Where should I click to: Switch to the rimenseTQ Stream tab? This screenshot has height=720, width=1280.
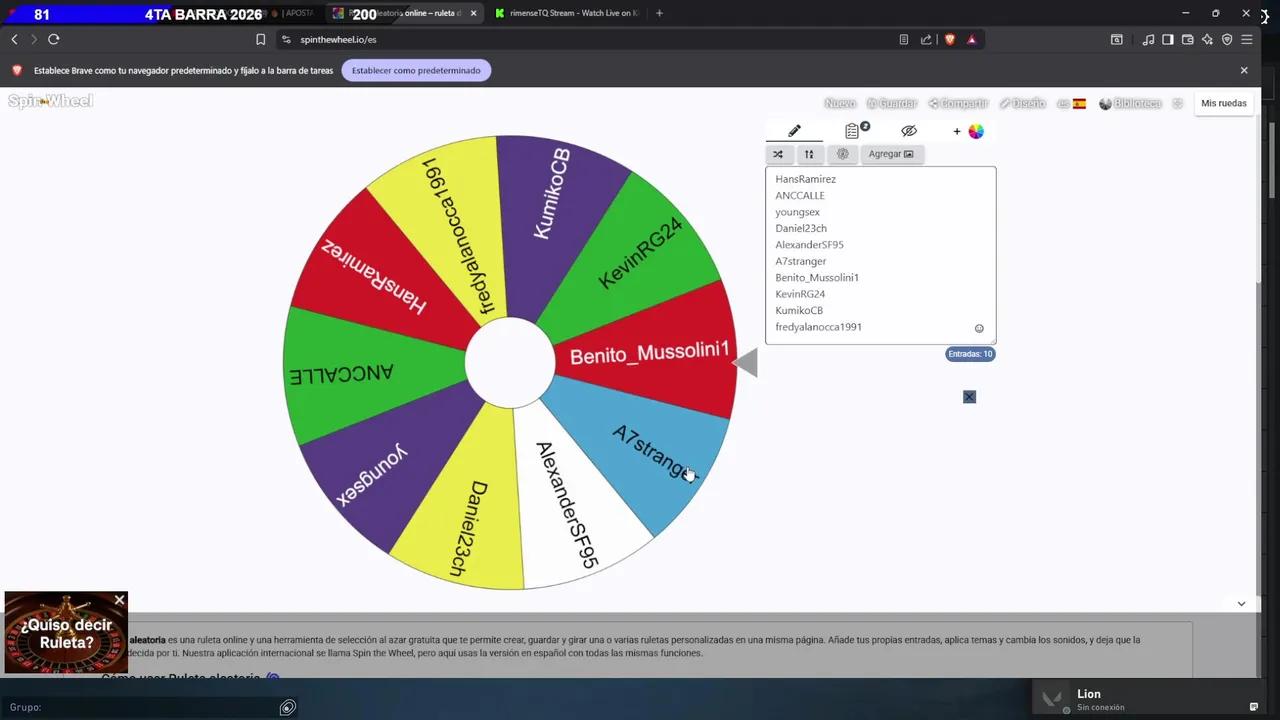(567, 13)
